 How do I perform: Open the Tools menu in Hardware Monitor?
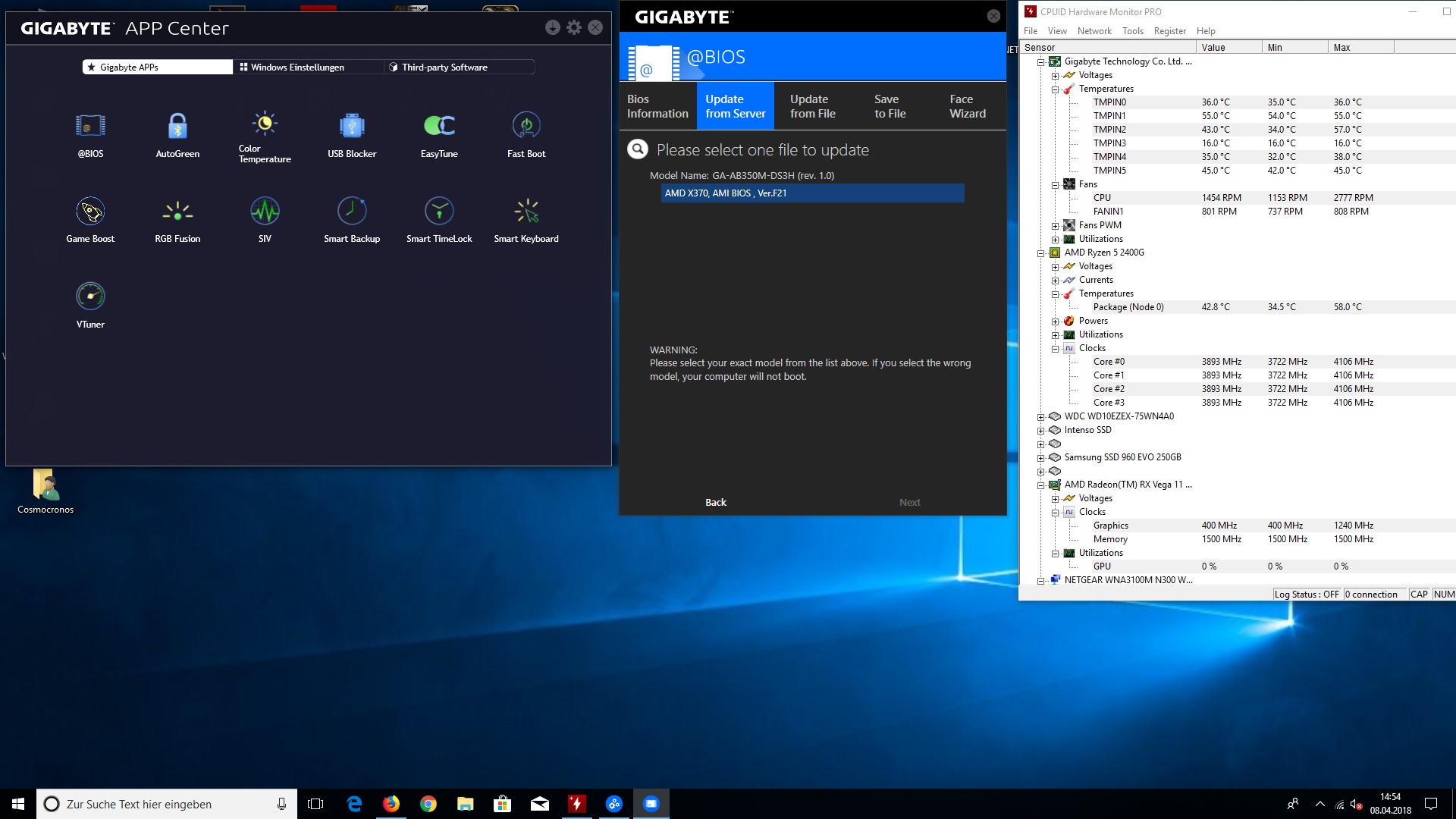[x=1132, y=31]
